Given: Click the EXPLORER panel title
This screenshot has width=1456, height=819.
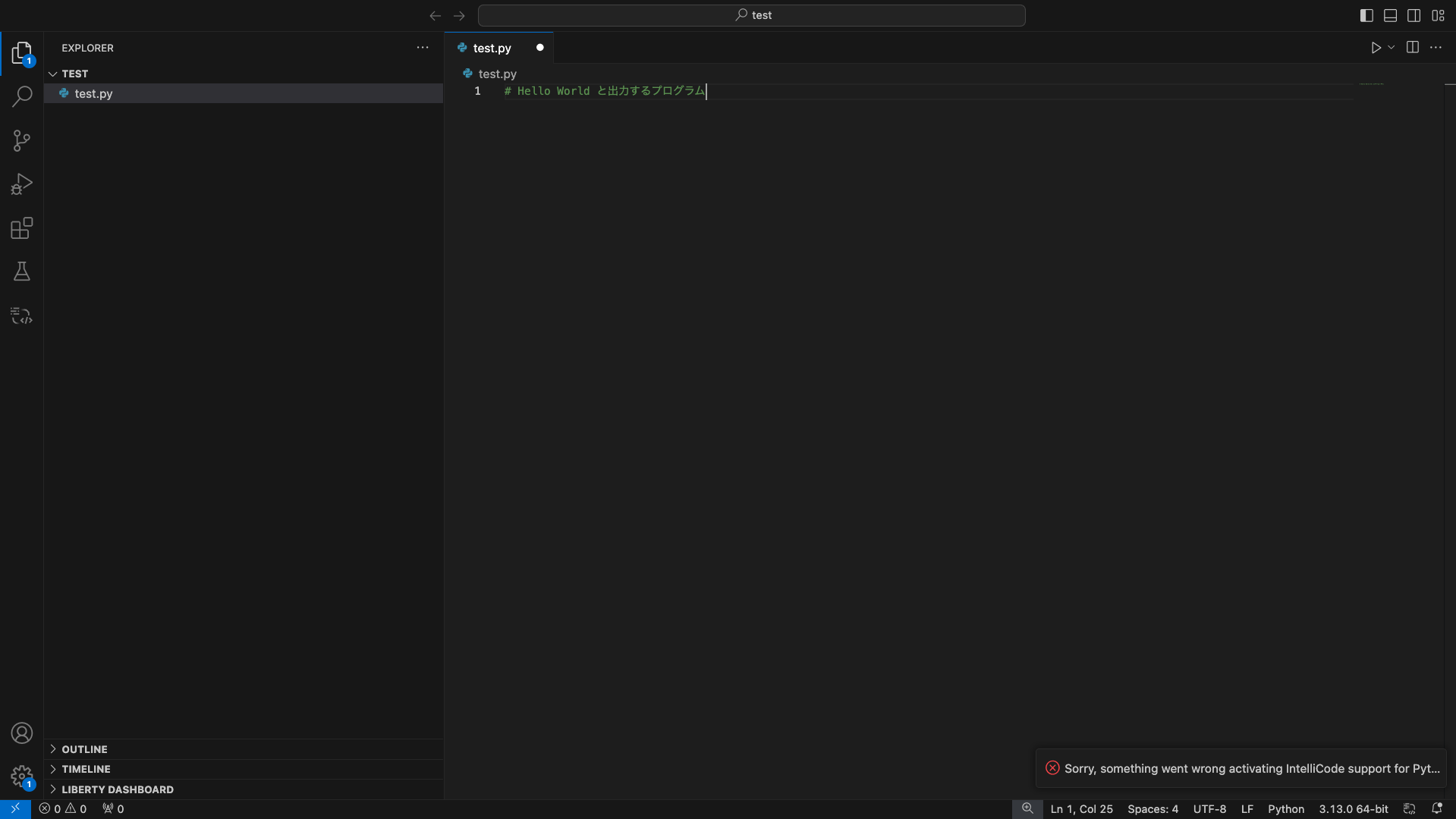Looking at the screenshot, I should (87, 48).
